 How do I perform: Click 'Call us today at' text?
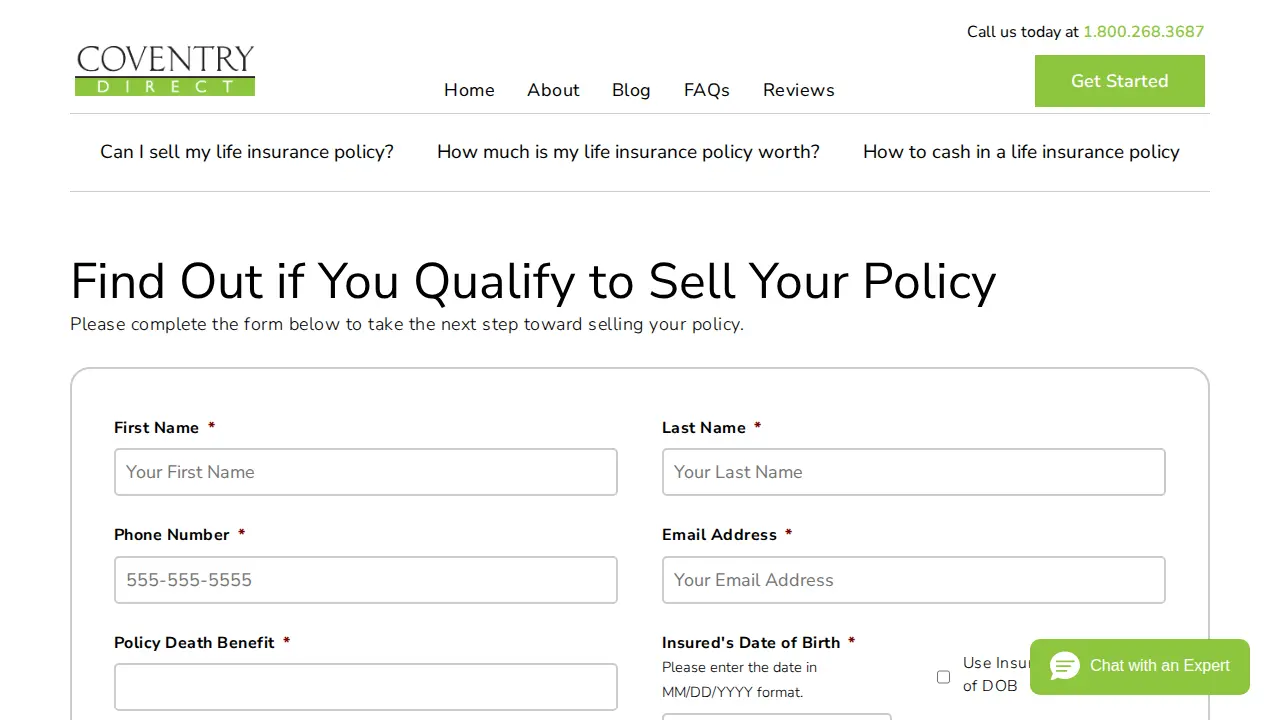(x=1023, y=32)
